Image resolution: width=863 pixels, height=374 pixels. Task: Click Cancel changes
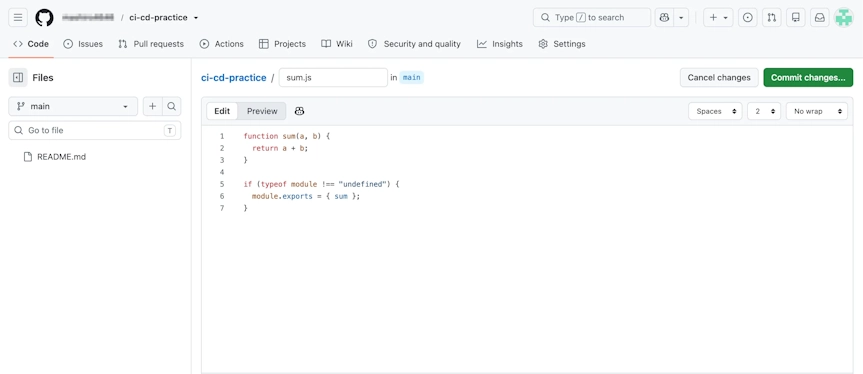point(719,78)
